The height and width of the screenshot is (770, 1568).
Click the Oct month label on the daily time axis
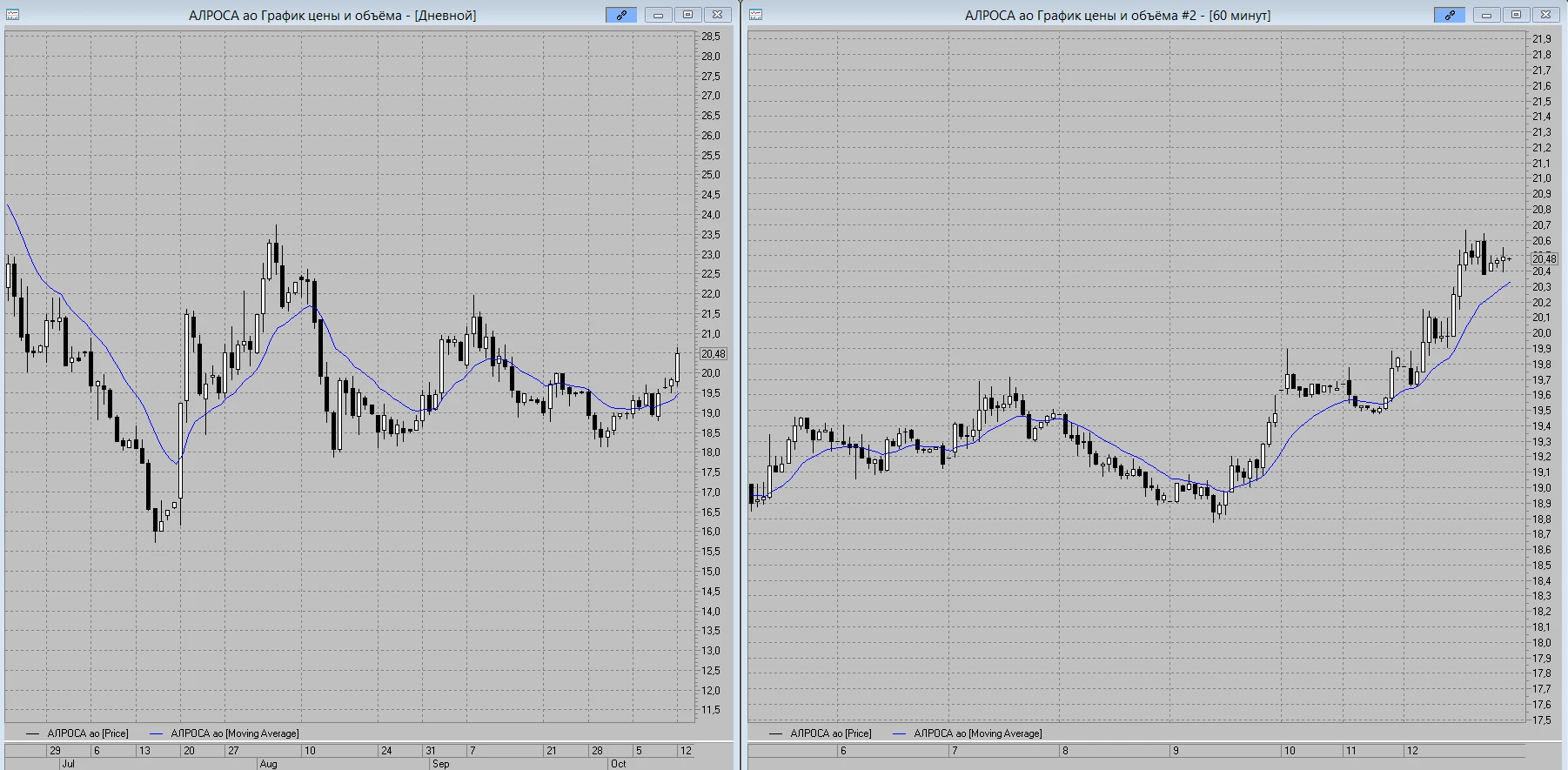pos(618,764)
